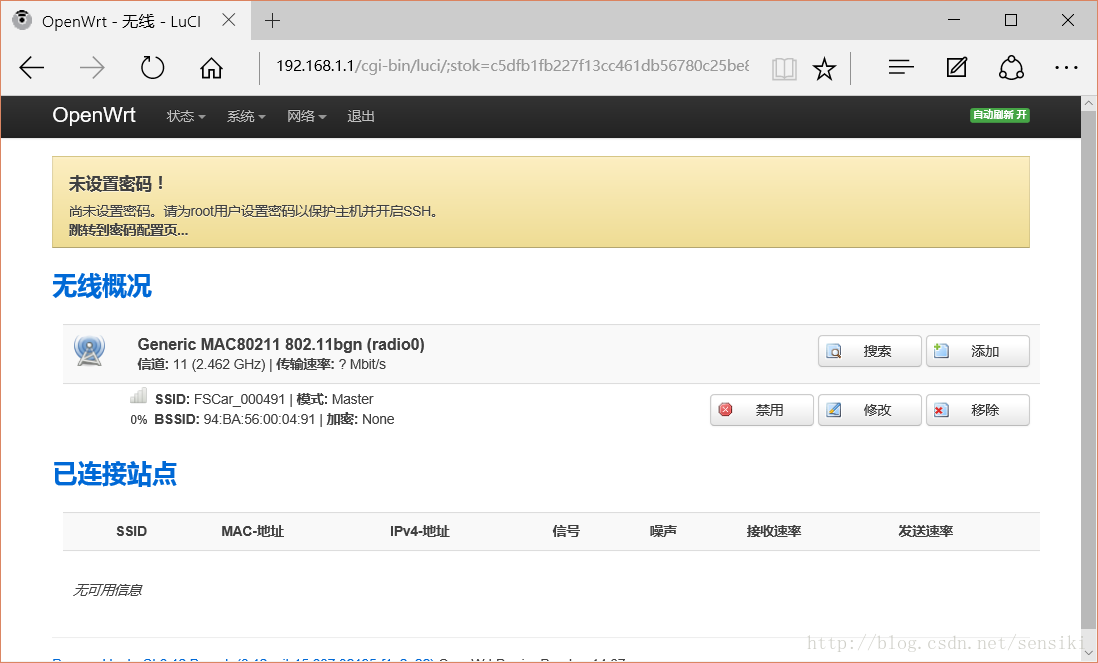Click the scrollbar up arrow
1098x663 pixels.
(x=1089, y=103)
